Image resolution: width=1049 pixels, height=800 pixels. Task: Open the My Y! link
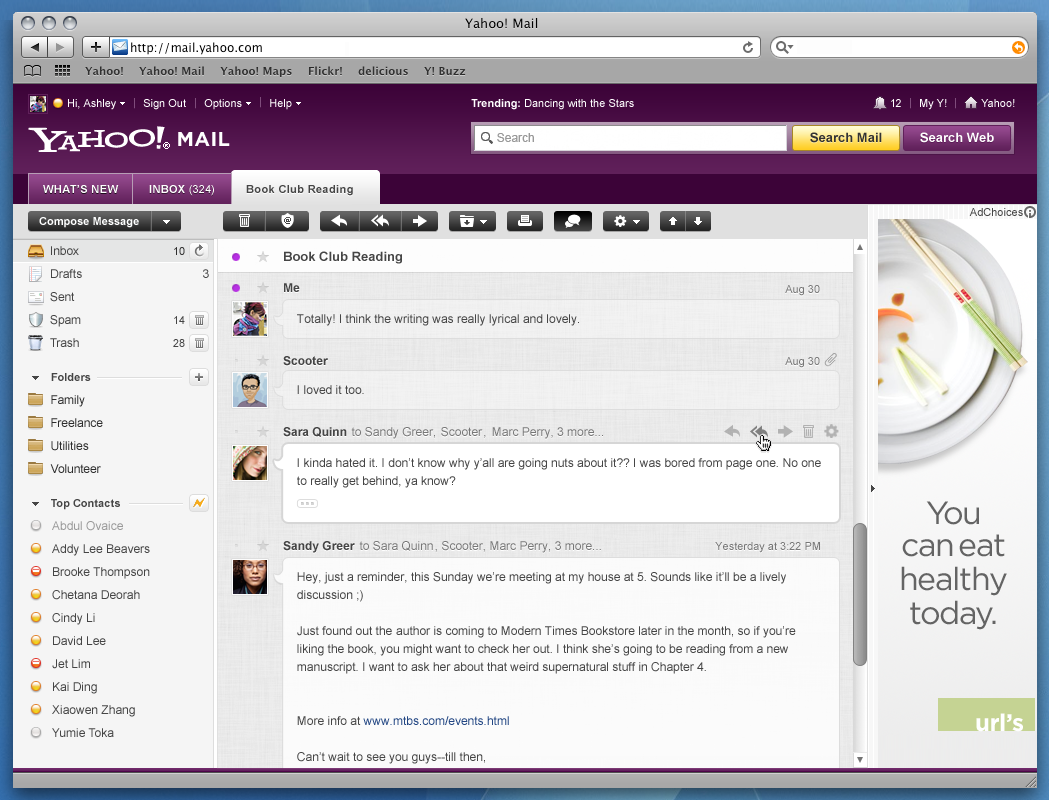tap(933, 103)
